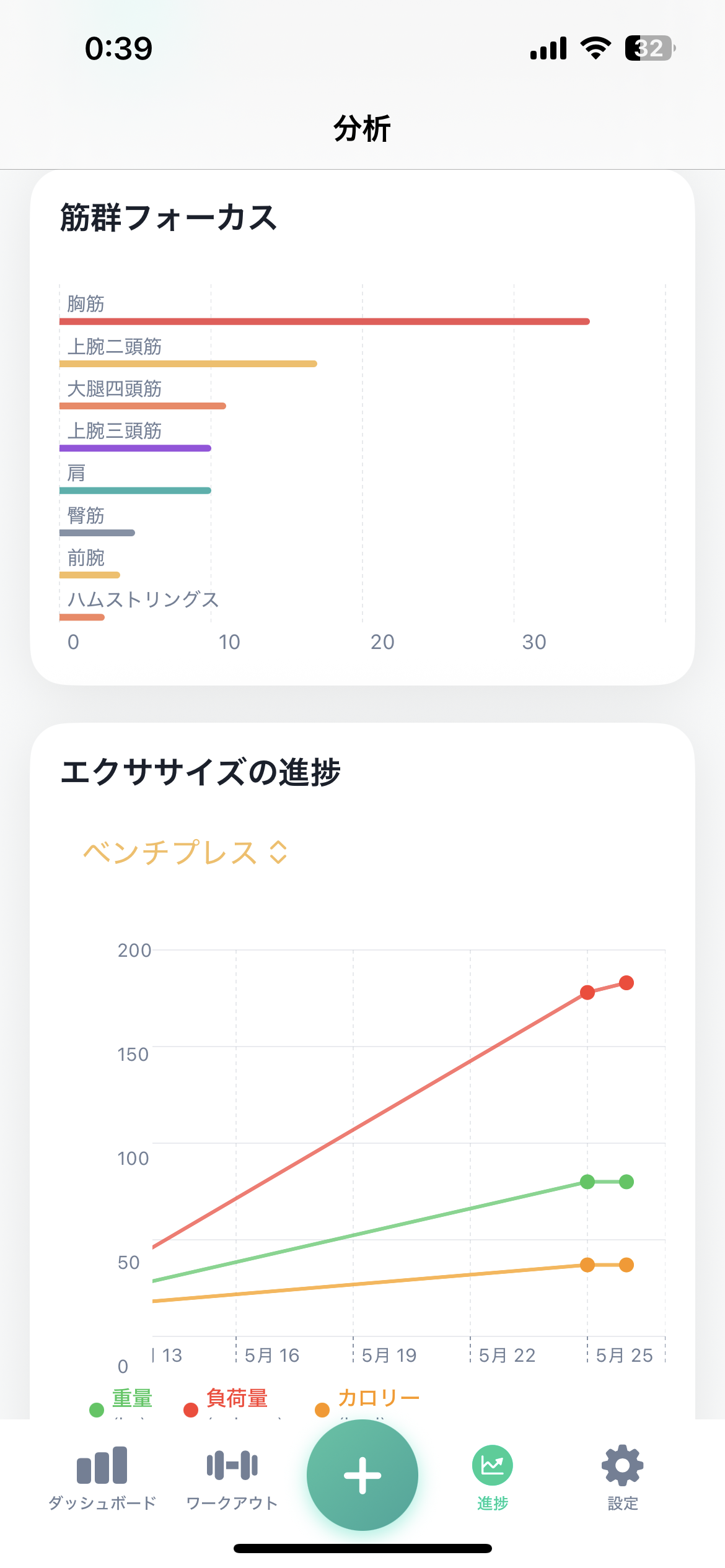Open the ベンチプレス exercise dropdown
Image resolution: width=725 pixels, height=1568 pixels.
(170, 852)
